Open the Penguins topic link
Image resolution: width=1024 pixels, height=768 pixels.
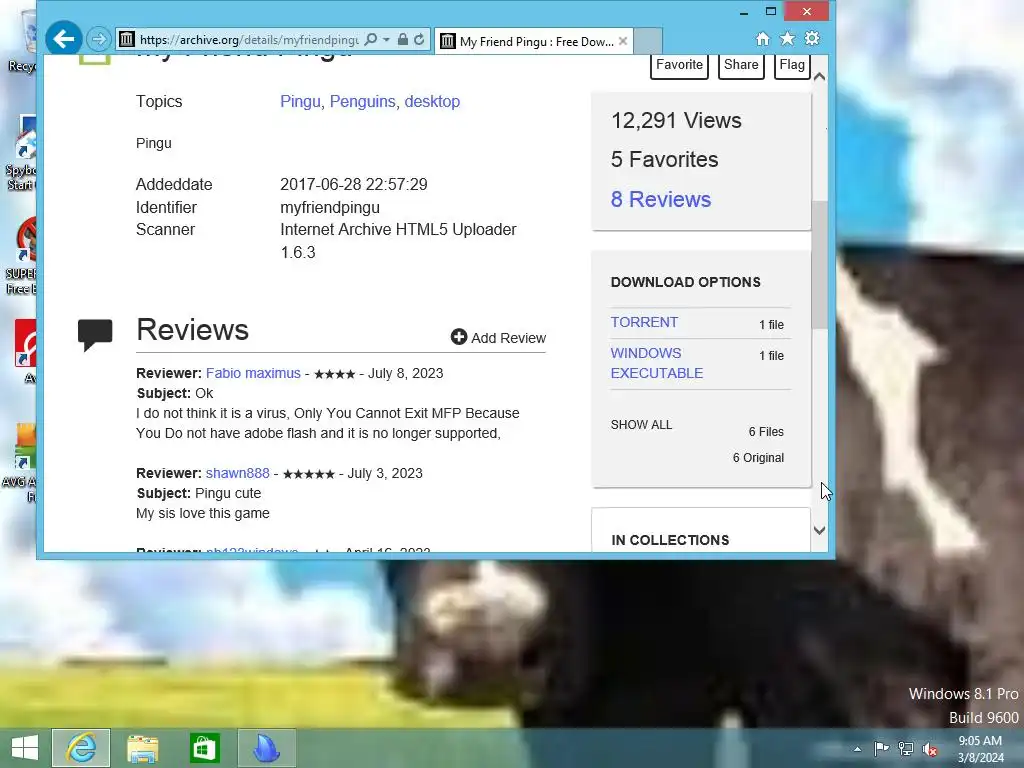click(x=362, y=102)
